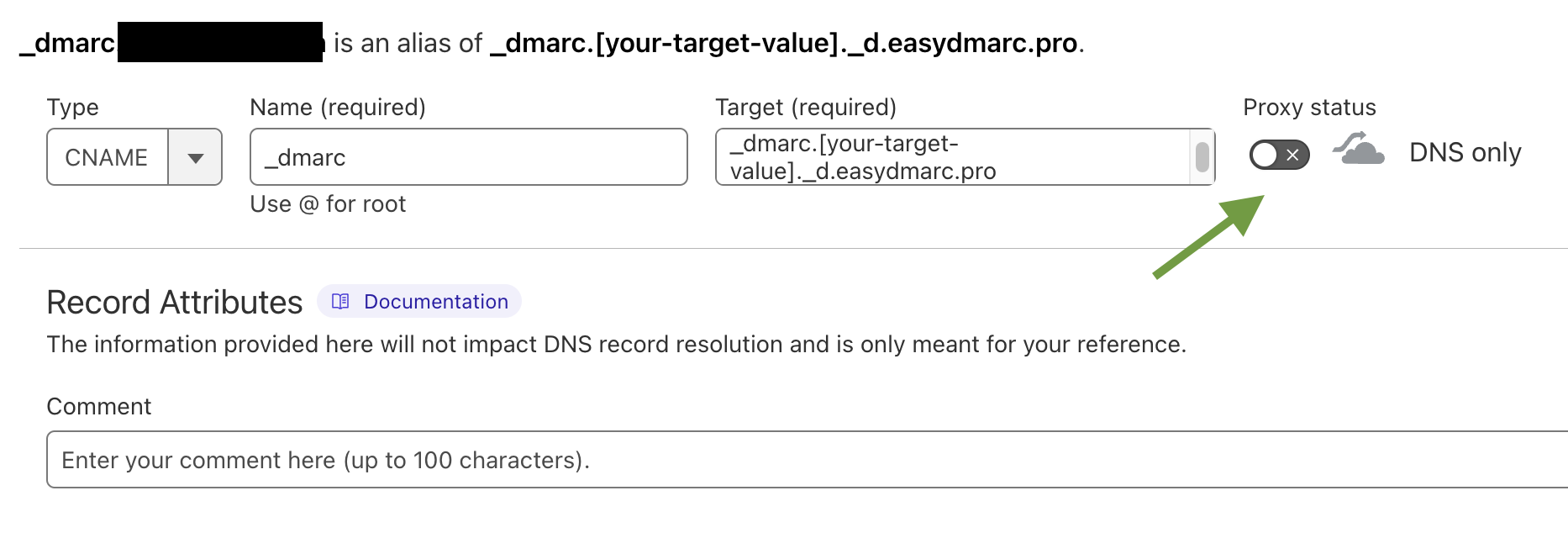Click the Name (required) label

point(338,108)
